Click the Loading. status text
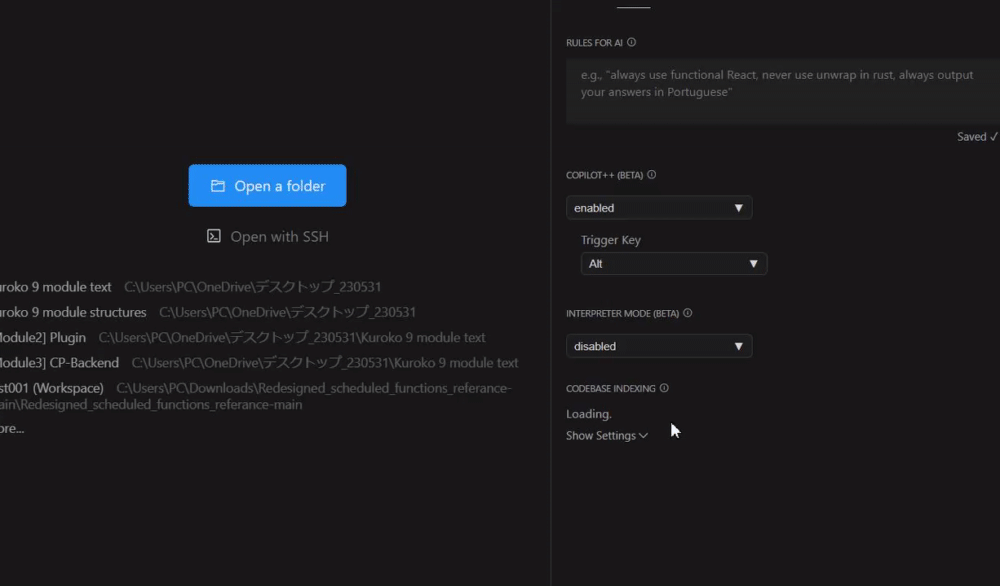The image size is (1000, 586). pos(589,414)
